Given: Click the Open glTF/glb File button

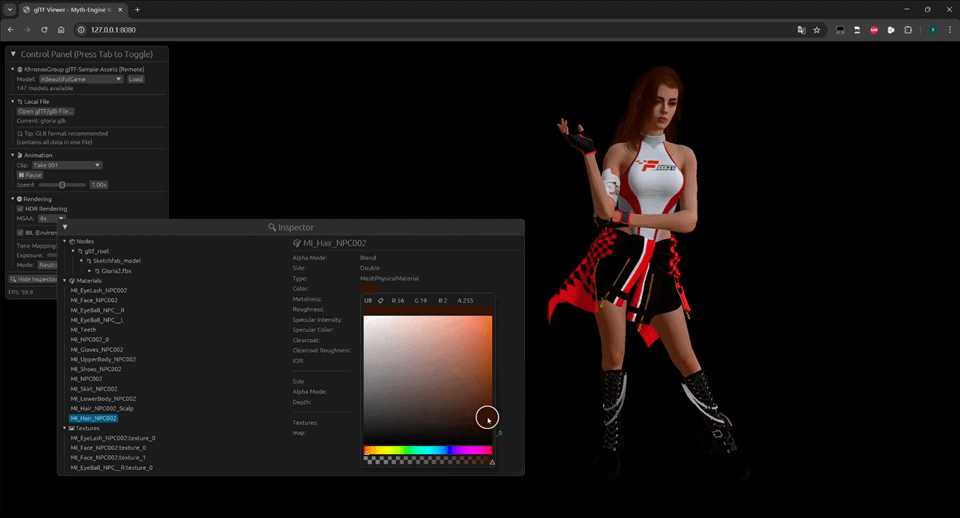Looking at the screenshot, I should (46, 111).
